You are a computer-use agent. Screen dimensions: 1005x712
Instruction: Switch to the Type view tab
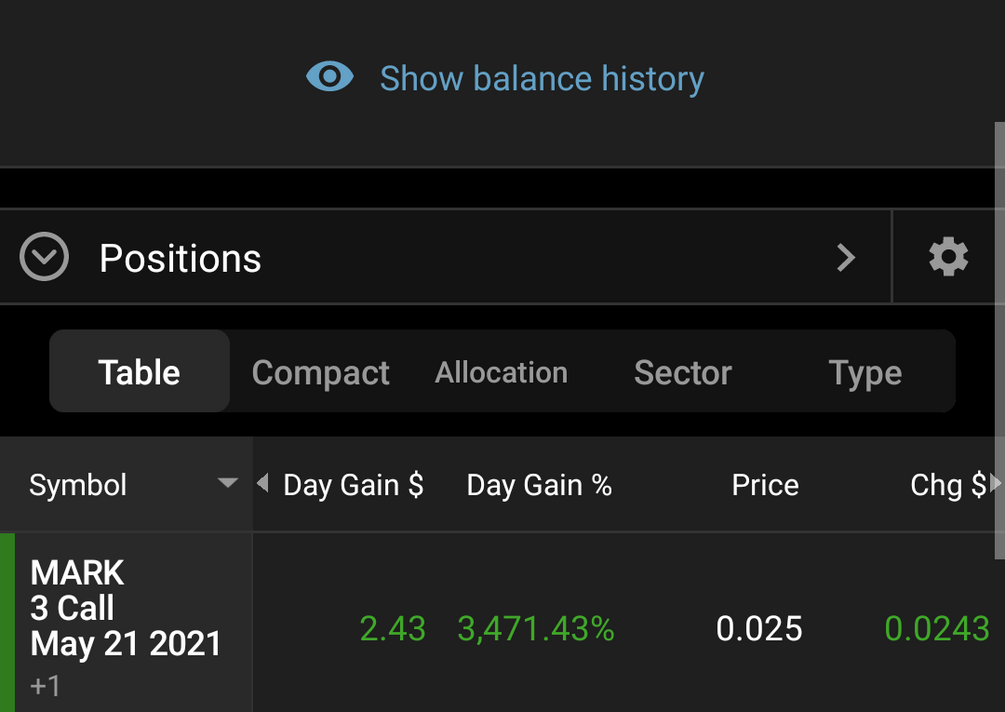point(865,372)
